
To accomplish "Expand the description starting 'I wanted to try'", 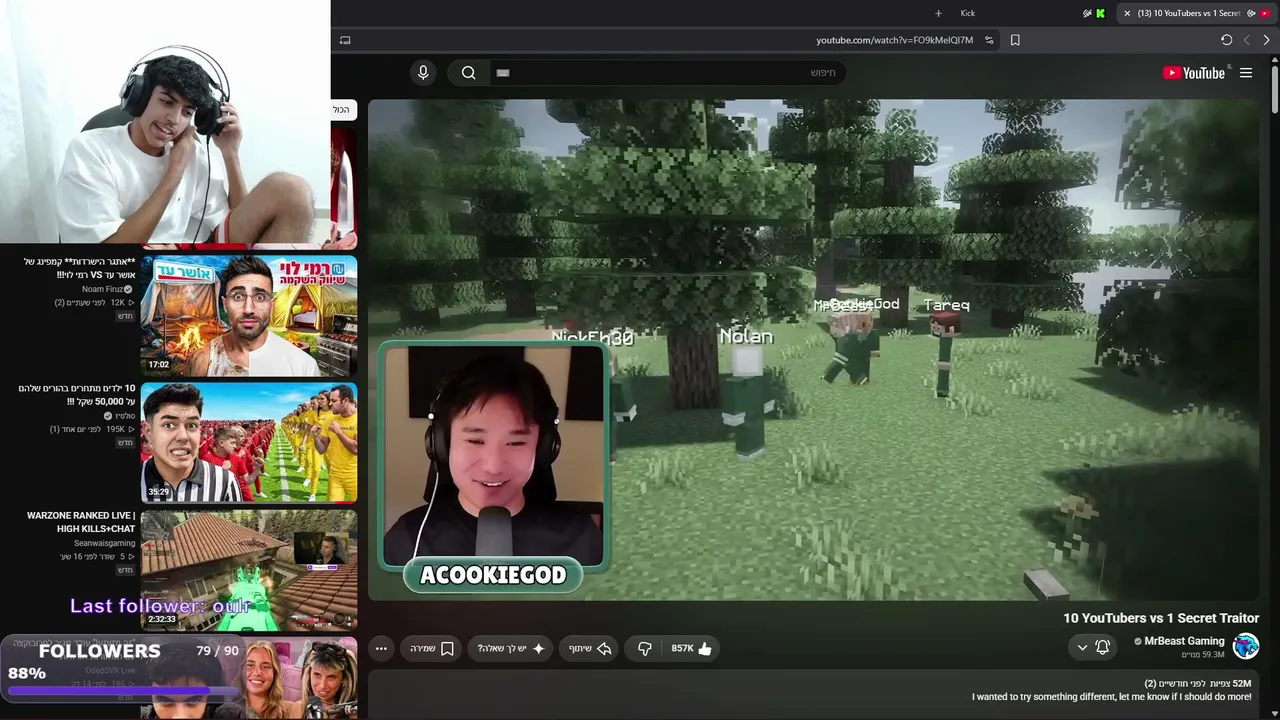I will [x=1111, y=697].
